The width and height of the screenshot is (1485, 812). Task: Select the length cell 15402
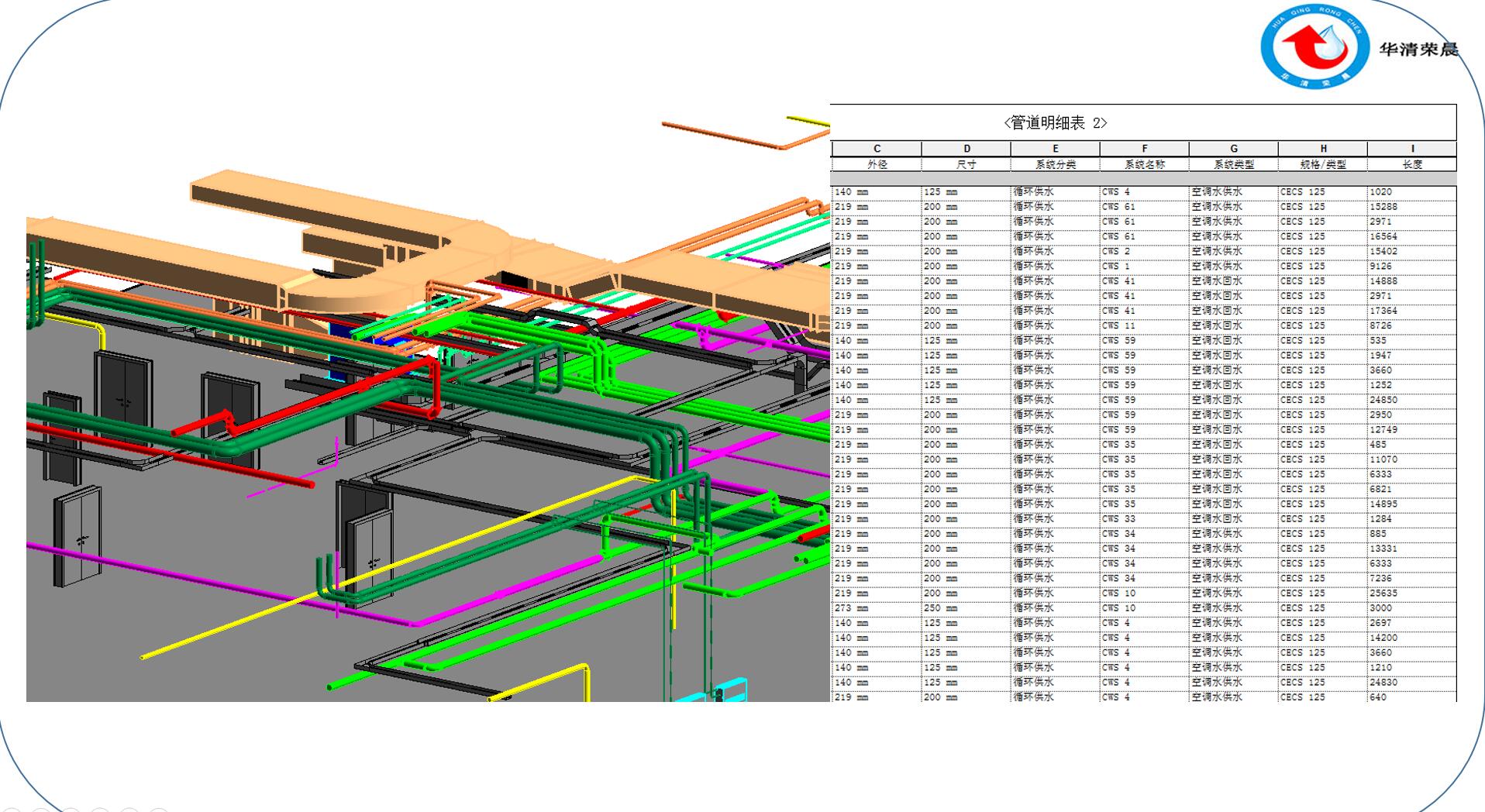1412,251
